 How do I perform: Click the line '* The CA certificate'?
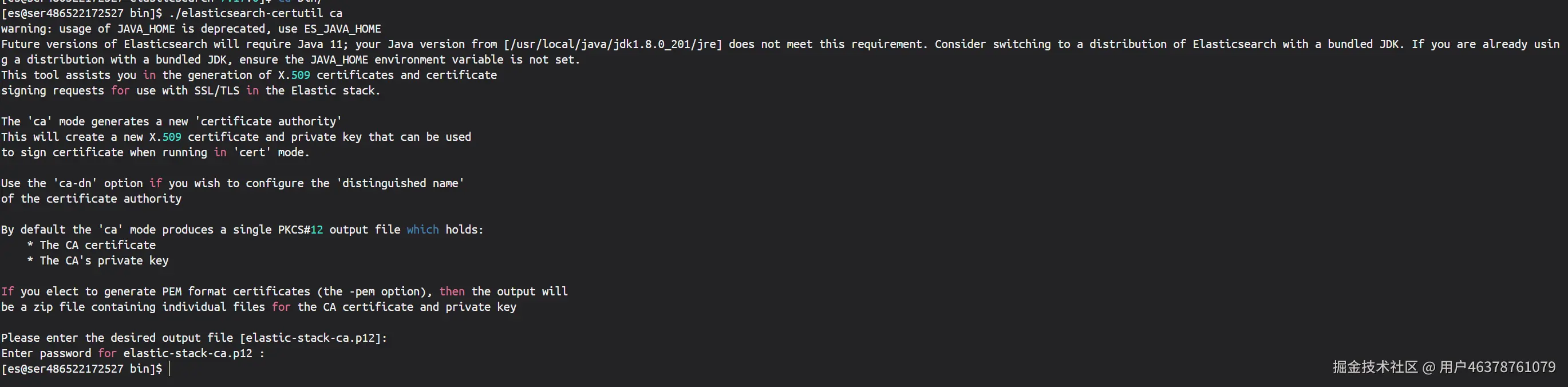(x=91, y=245)
